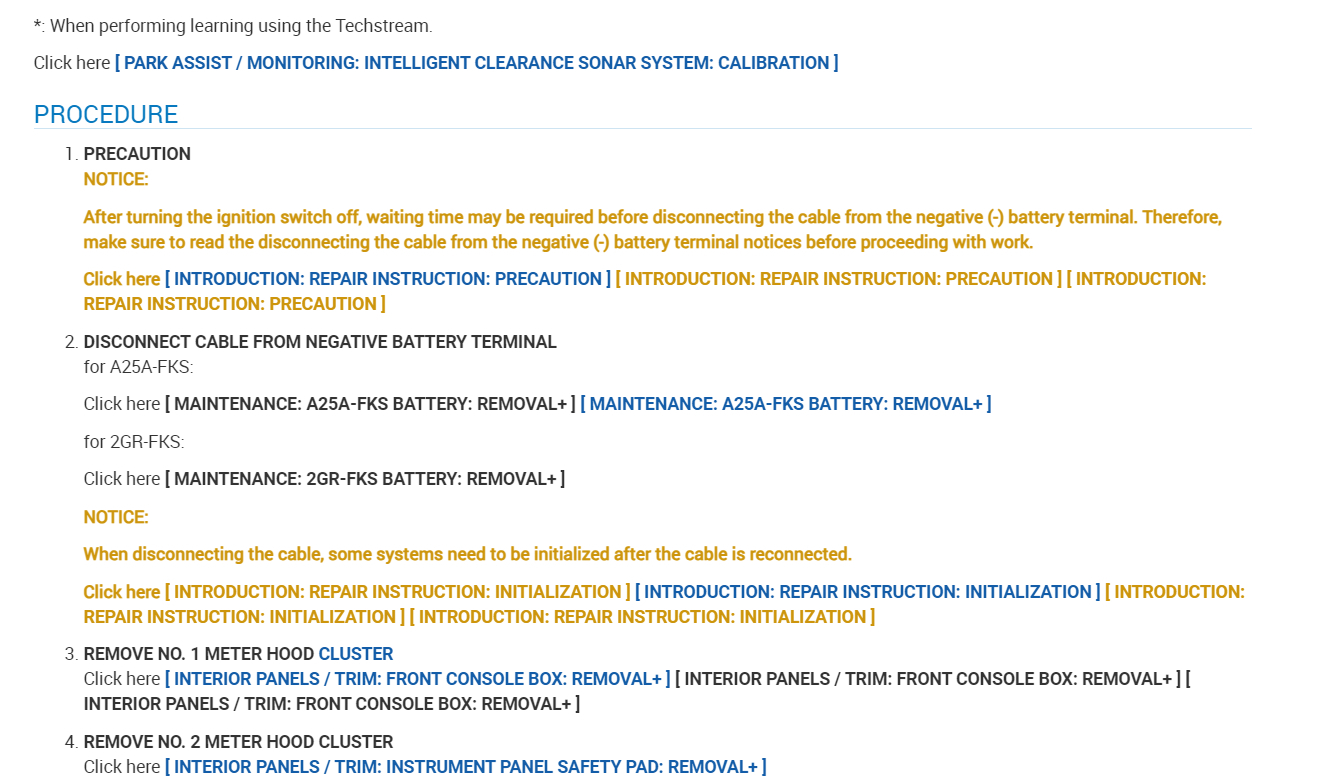Image resolution: width=1322 pixels, height=780 pixels.
Task: Click the Techstream learning footnote text
Action: [x=233, y=26]
